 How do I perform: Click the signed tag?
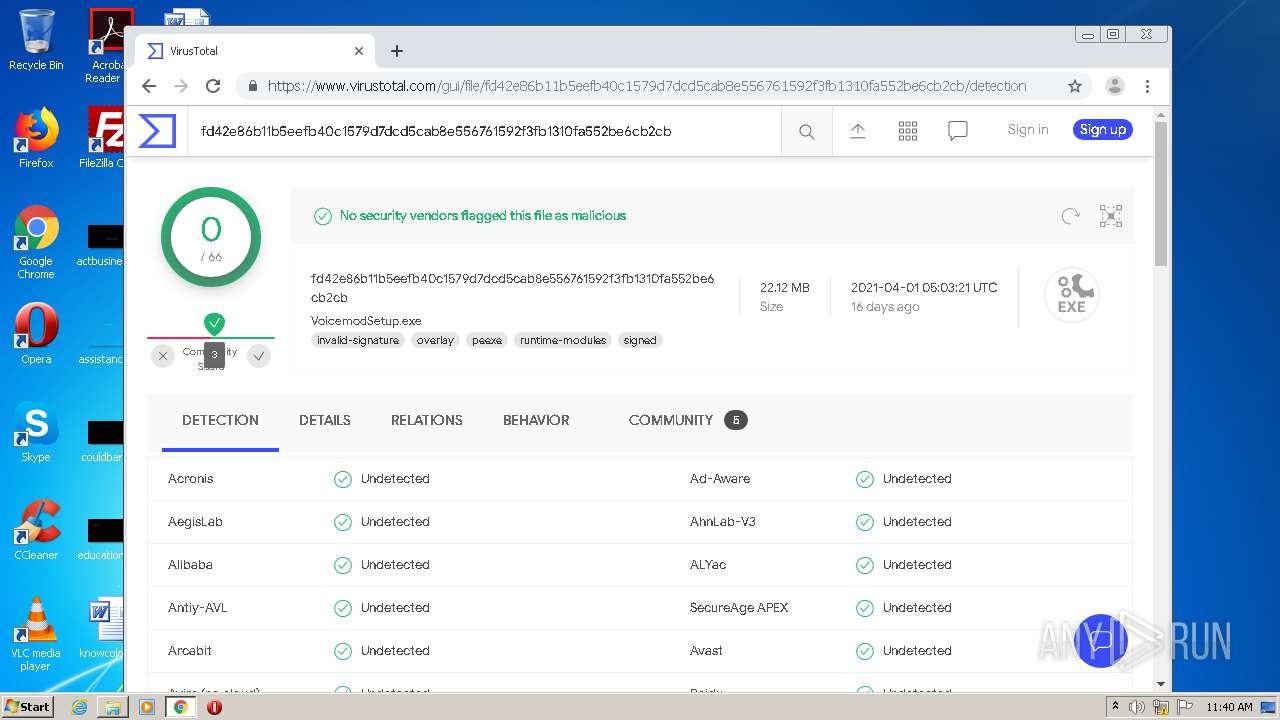640,341
